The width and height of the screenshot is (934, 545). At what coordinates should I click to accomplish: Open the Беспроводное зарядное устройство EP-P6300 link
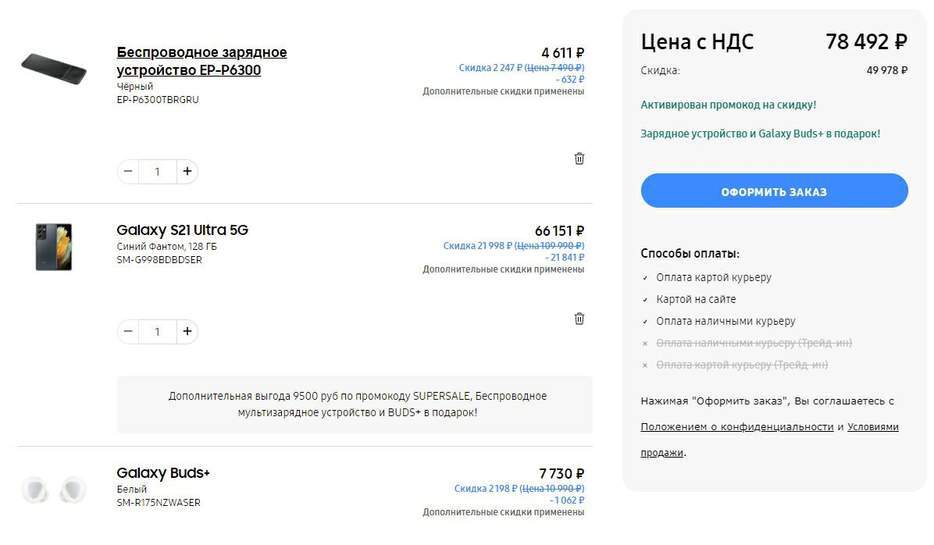pyautogui.click(x=201, y=61)
